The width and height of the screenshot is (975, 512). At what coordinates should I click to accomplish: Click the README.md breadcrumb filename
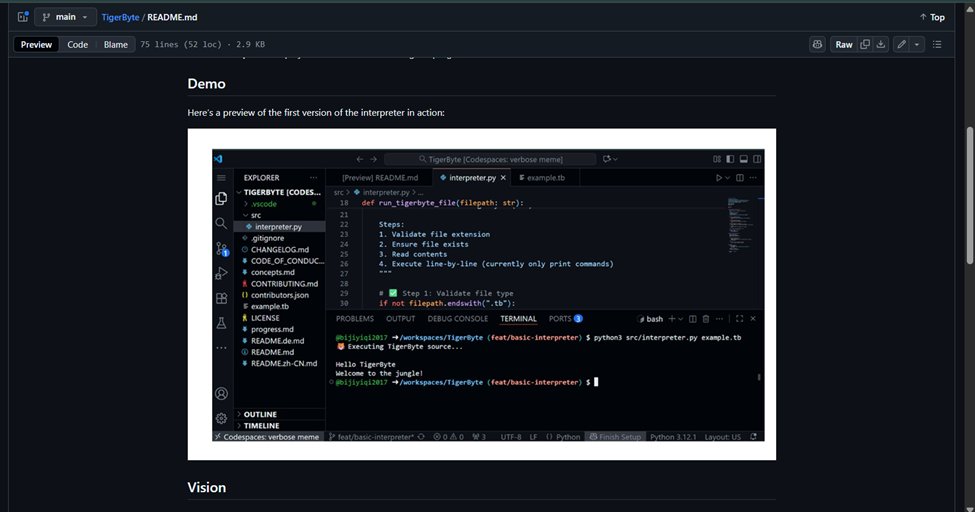[172, 17]
